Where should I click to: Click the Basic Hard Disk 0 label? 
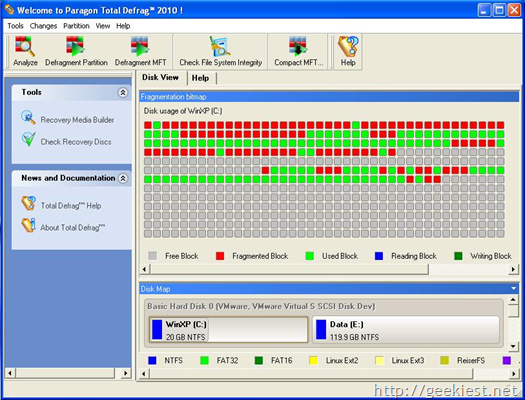(x=261, y=306)
